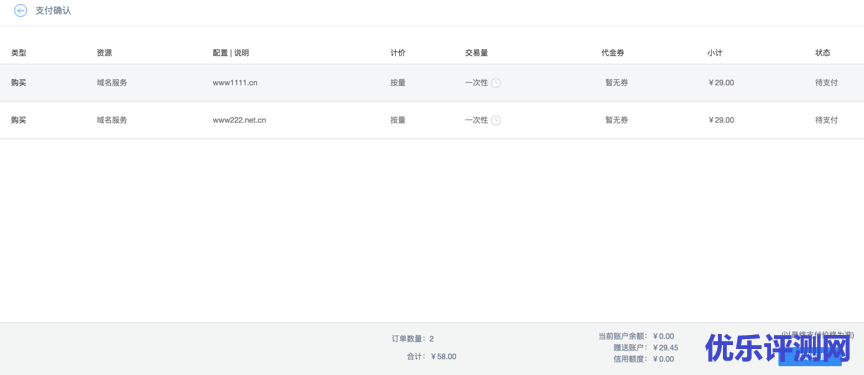Click the clock icon in the www1111.cn row
The width and height of the screenshot is (864, 375).
tap(496, 83)
